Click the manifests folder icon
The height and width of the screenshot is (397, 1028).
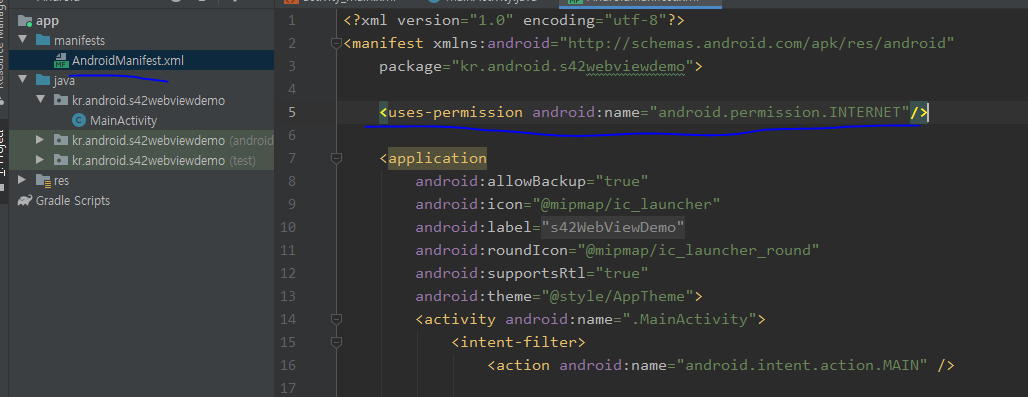point(43,41)
